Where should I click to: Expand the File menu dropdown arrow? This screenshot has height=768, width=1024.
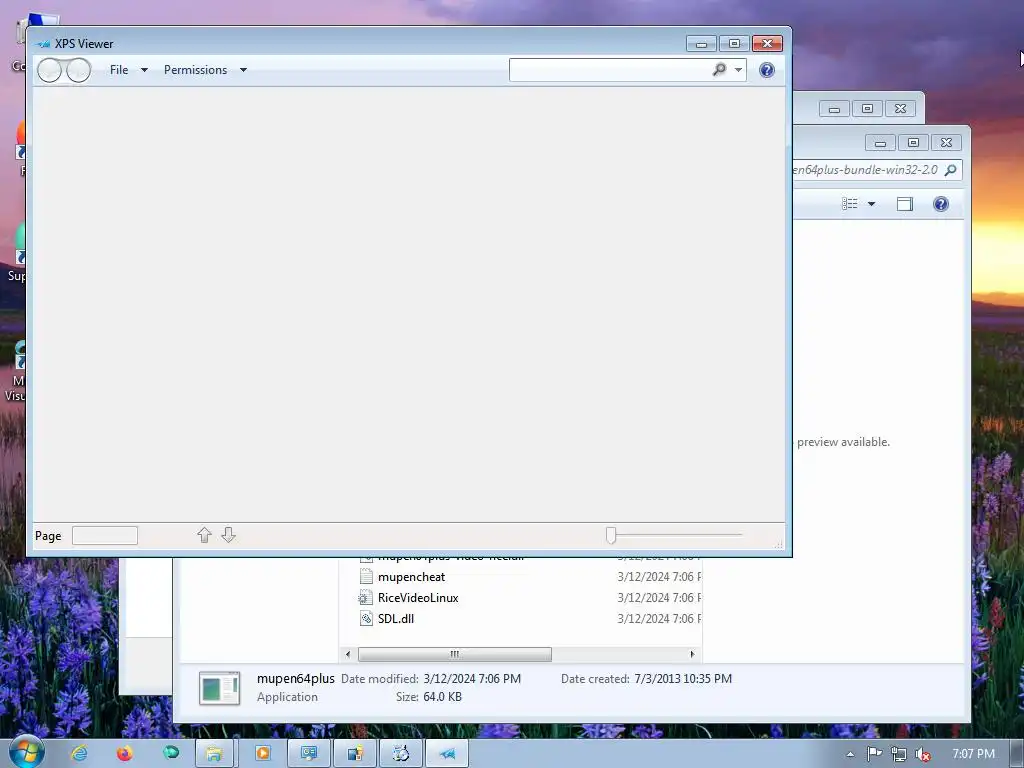144,70
